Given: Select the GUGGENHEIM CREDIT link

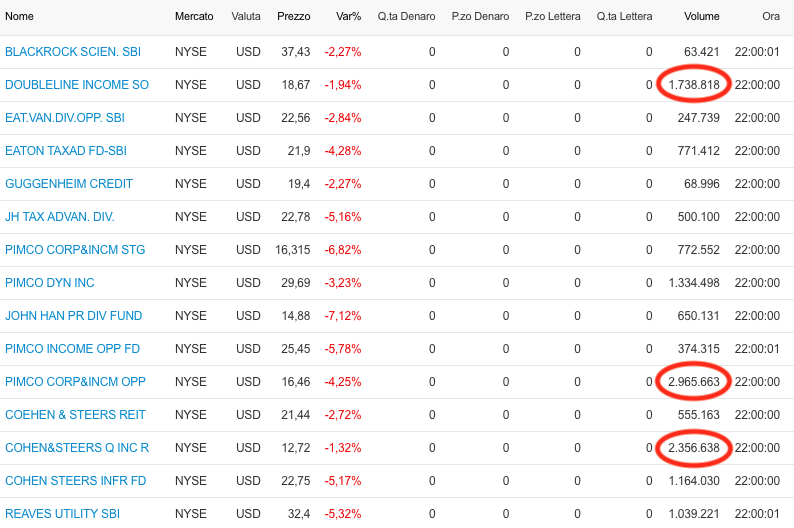Looking at the screenshot, I should coord(69,183).
